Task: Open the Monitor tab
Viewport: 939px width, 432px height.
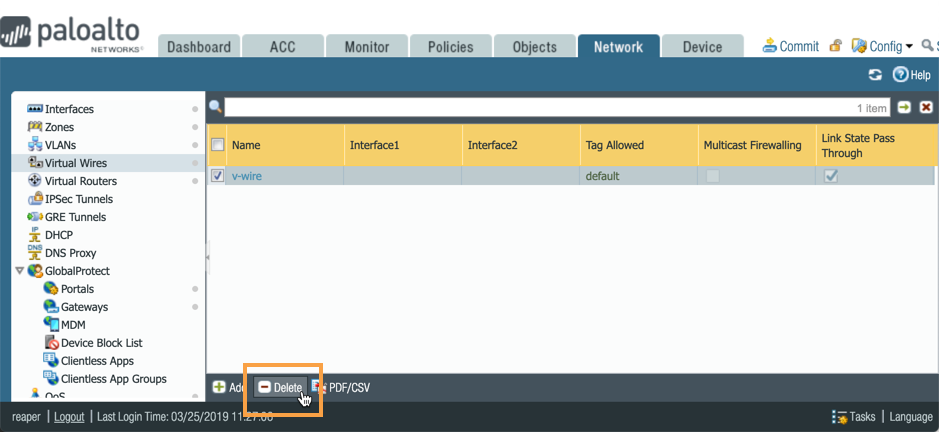Action: click(367, 47)
